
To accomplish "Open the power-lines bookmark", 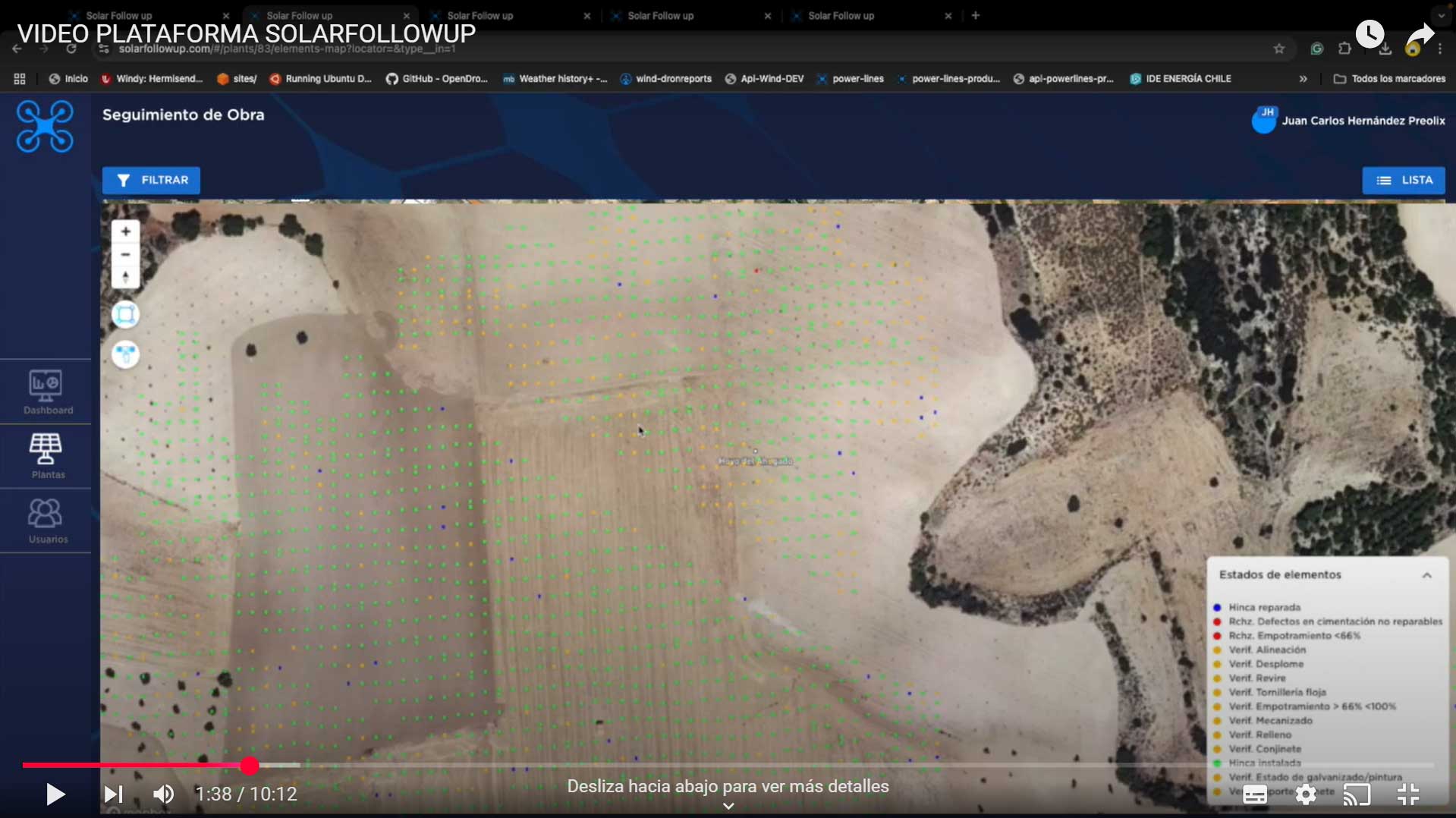I will (850, 79).
